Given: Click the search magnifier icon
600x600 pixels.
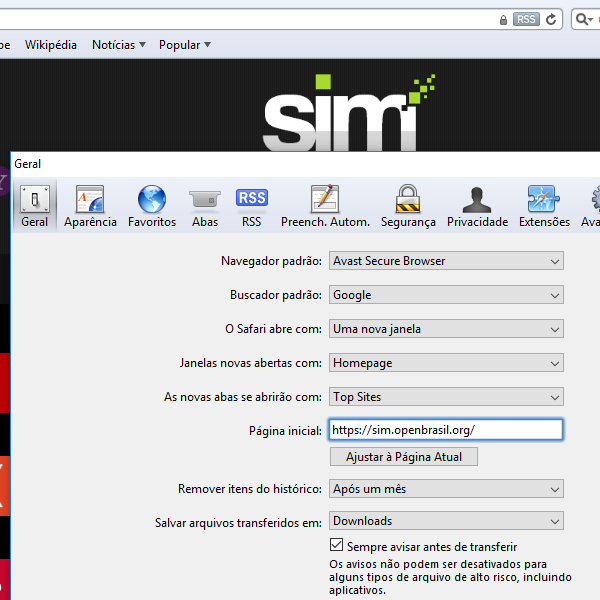Looking at the screenshot, I should tap(584, 19).
